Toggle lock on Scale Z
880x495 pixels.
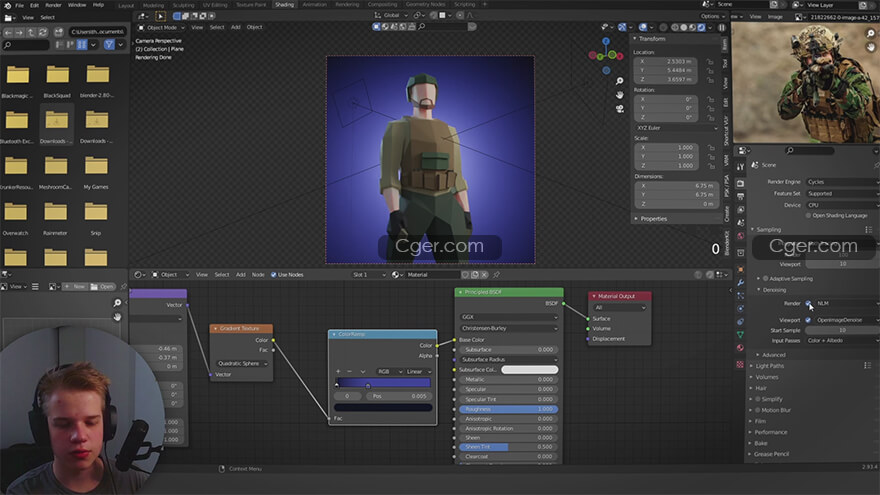pyautogui.click(x=710, y=166)
